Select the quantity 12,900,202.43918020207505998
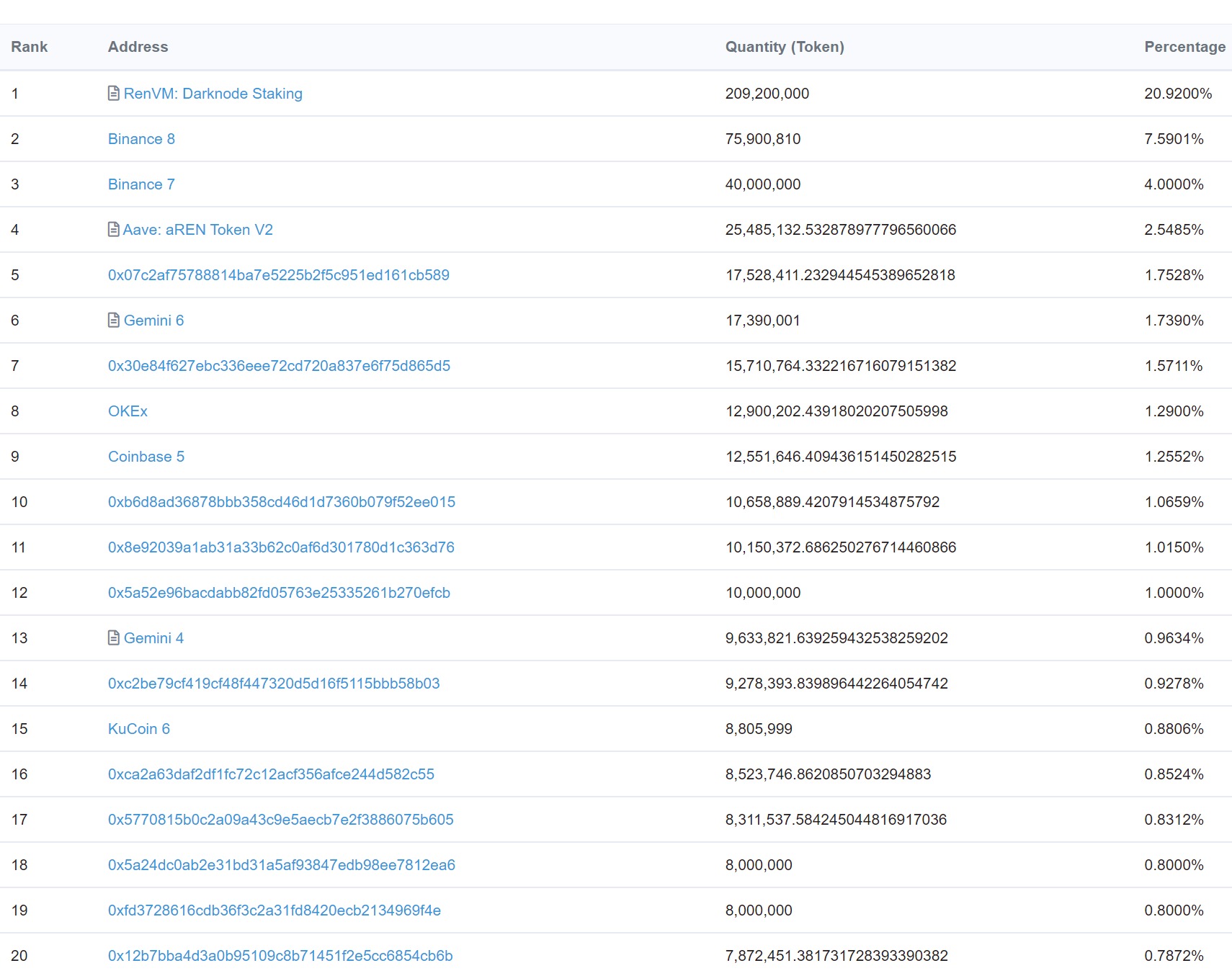Screen dimensions: 1232x976 (836, 411)
